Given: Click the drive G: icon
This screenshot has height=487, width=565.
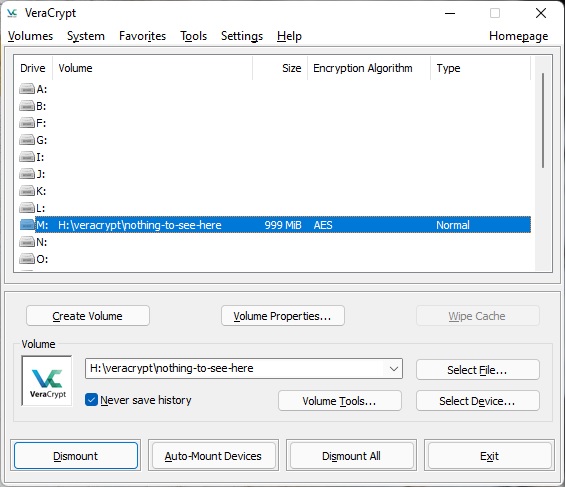Looking at the screenshot, I should pos(27,140).
